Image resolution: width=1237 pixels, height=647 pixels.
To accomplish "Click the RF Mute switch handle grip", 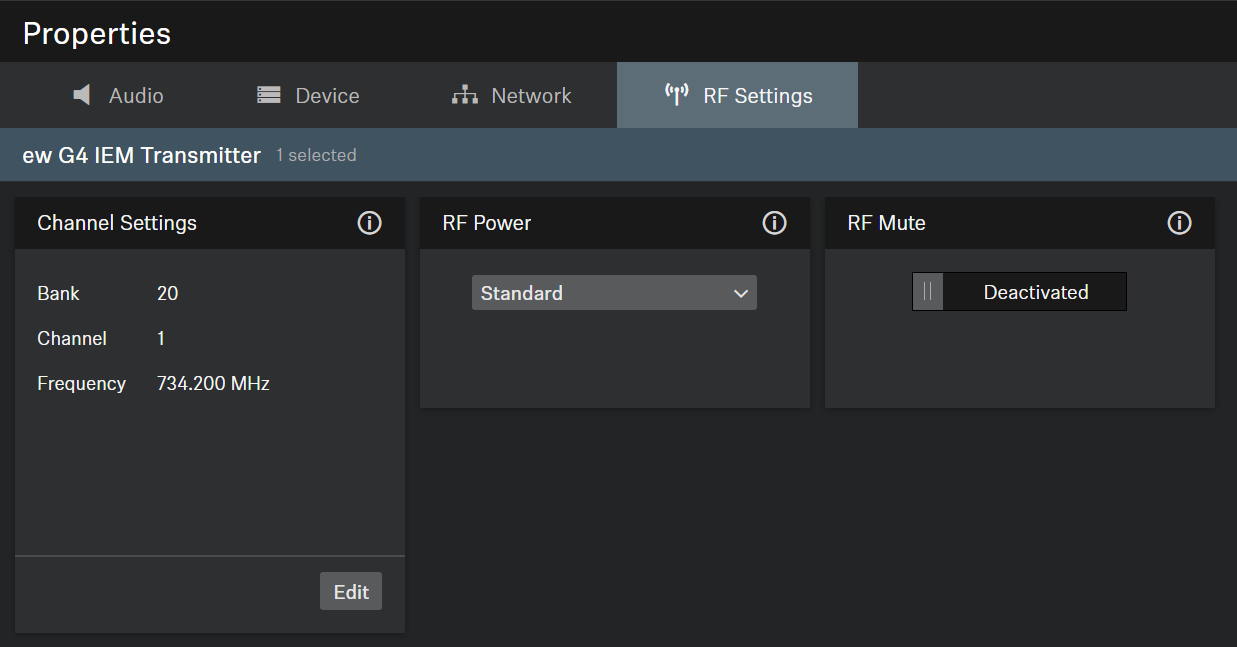I will point(928,292).
